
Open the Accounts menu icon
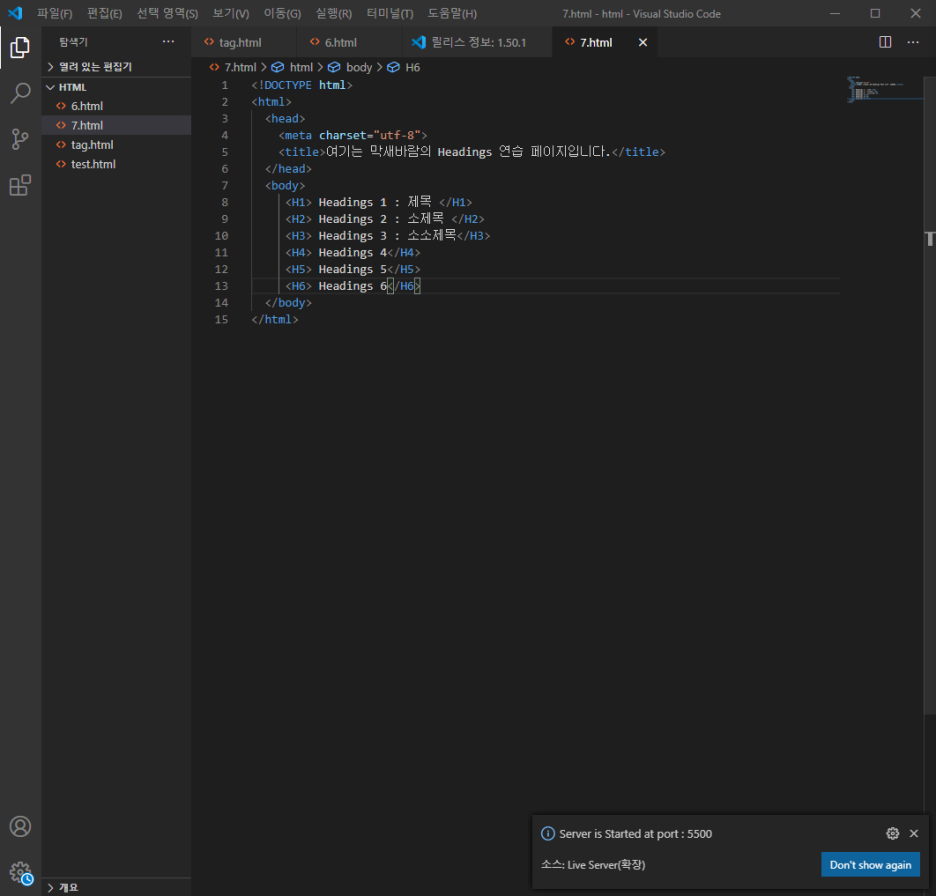tap(20, 826)
